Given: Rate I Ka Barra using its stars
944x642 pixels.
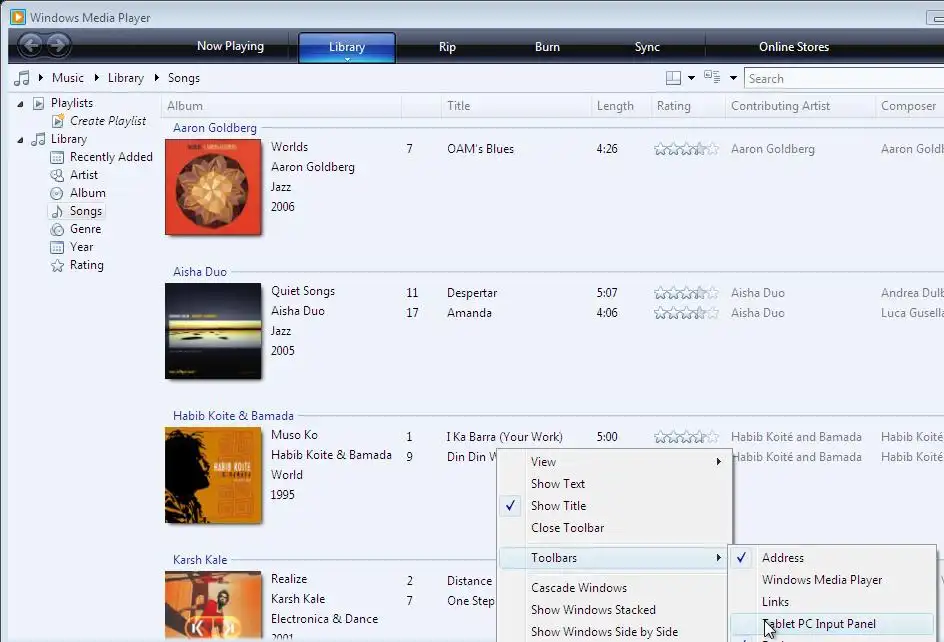Looking at the screenshot, I should 686,437.
